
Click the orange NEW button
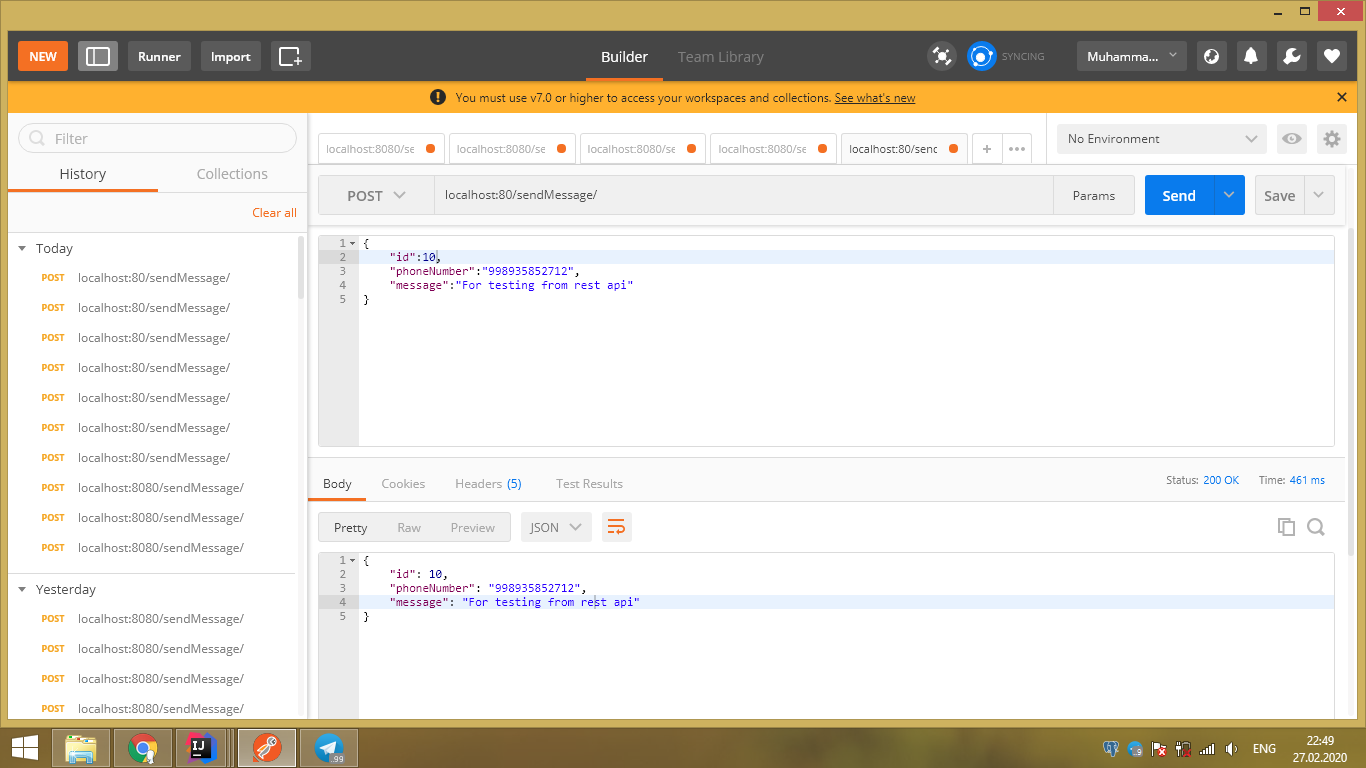43,56
